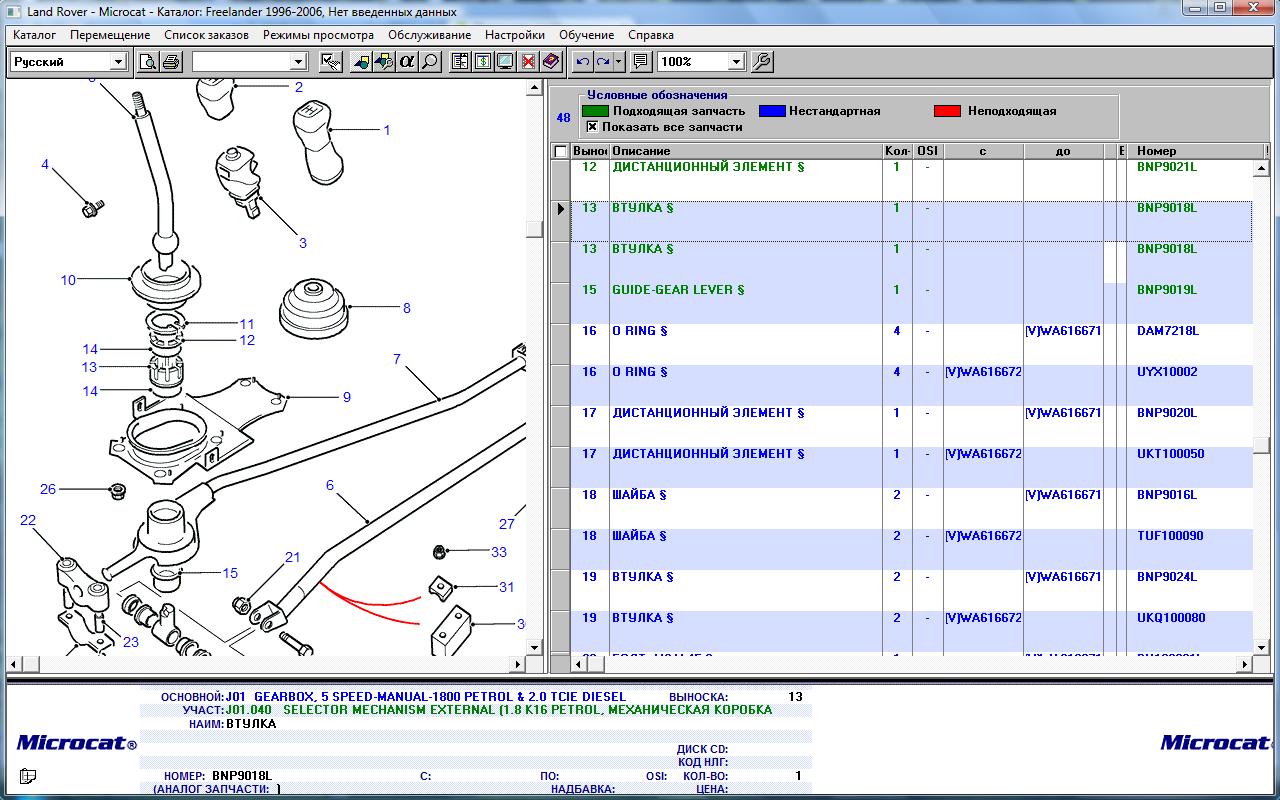This screenshot has height=800, width=1280.
Task: Select part number BNP9020L
Action: pos(1166,413)
